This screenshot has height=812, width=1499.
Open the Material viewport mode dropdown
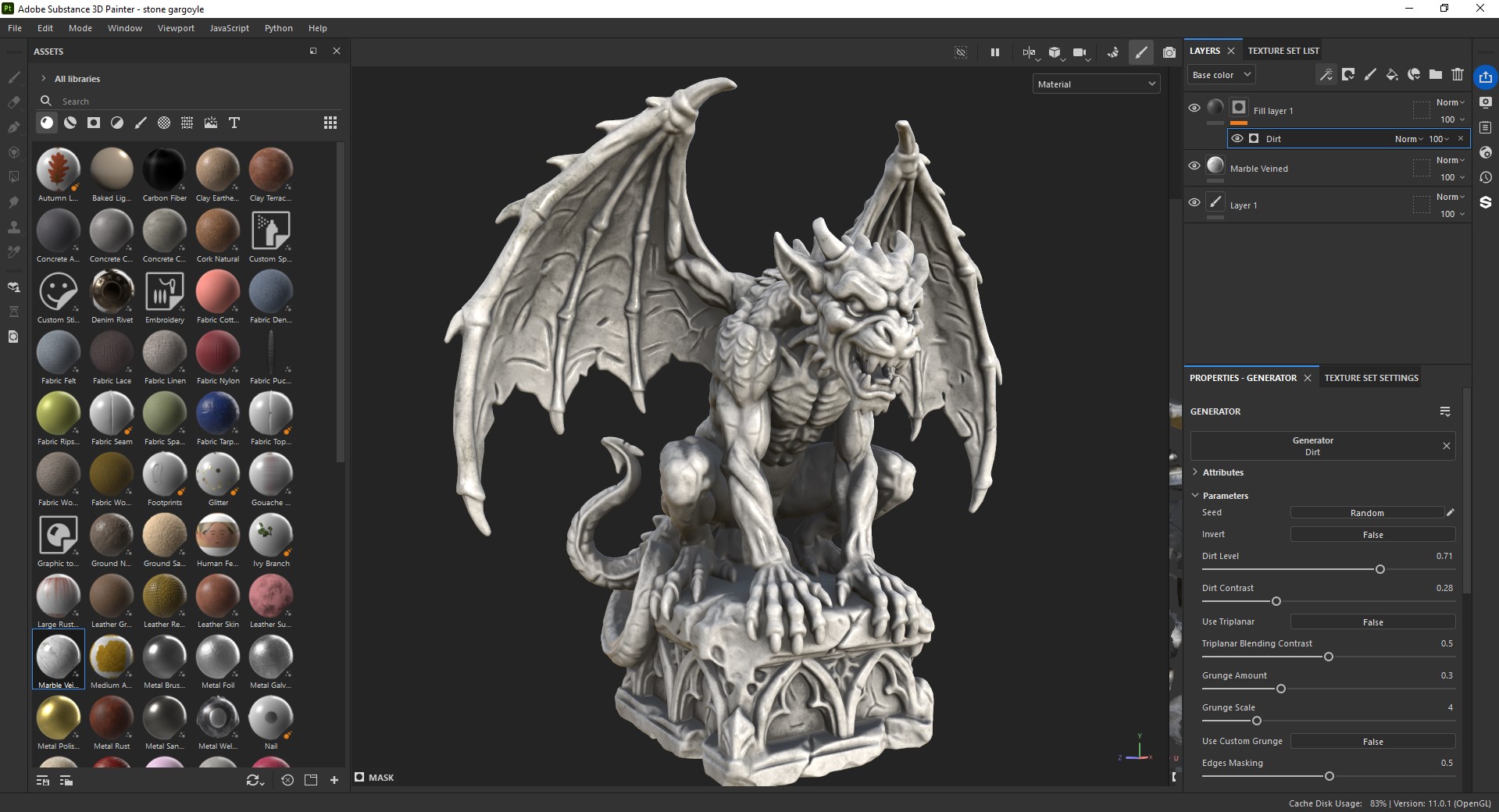click(1097, 84)
